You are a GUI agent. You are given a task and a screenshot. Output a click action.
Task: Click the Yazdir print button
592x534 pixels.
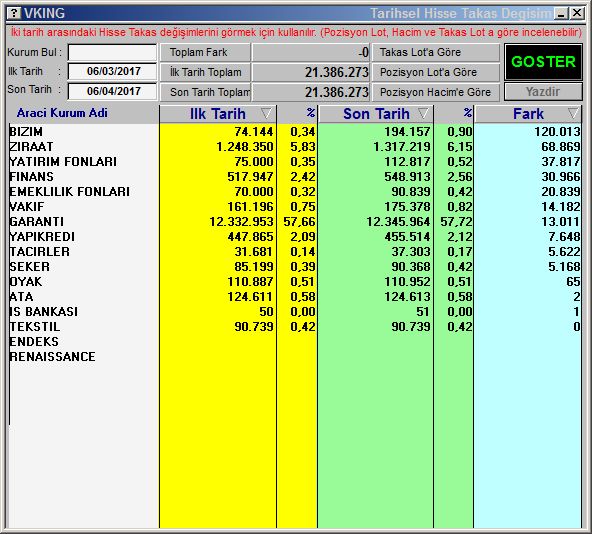543,92
